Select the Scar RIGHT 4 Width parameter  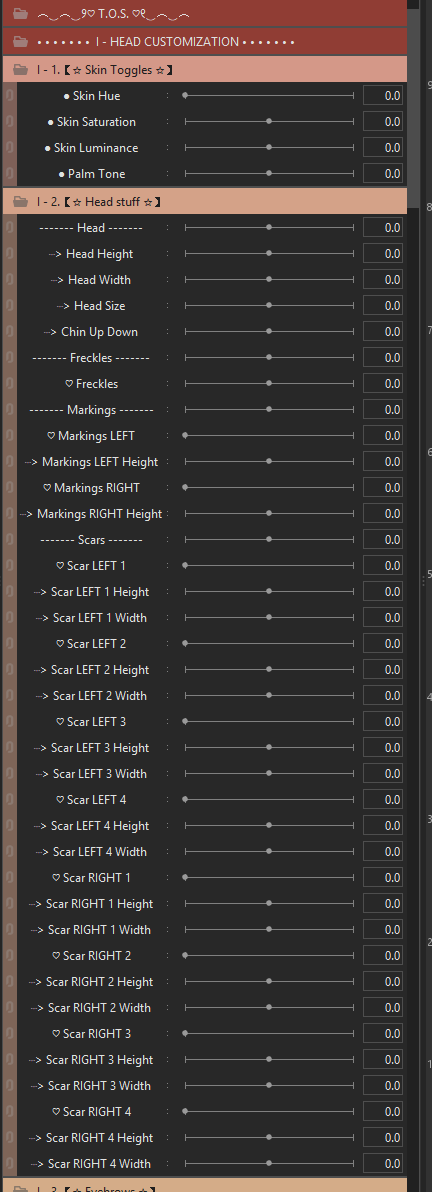coord(91,1163)
